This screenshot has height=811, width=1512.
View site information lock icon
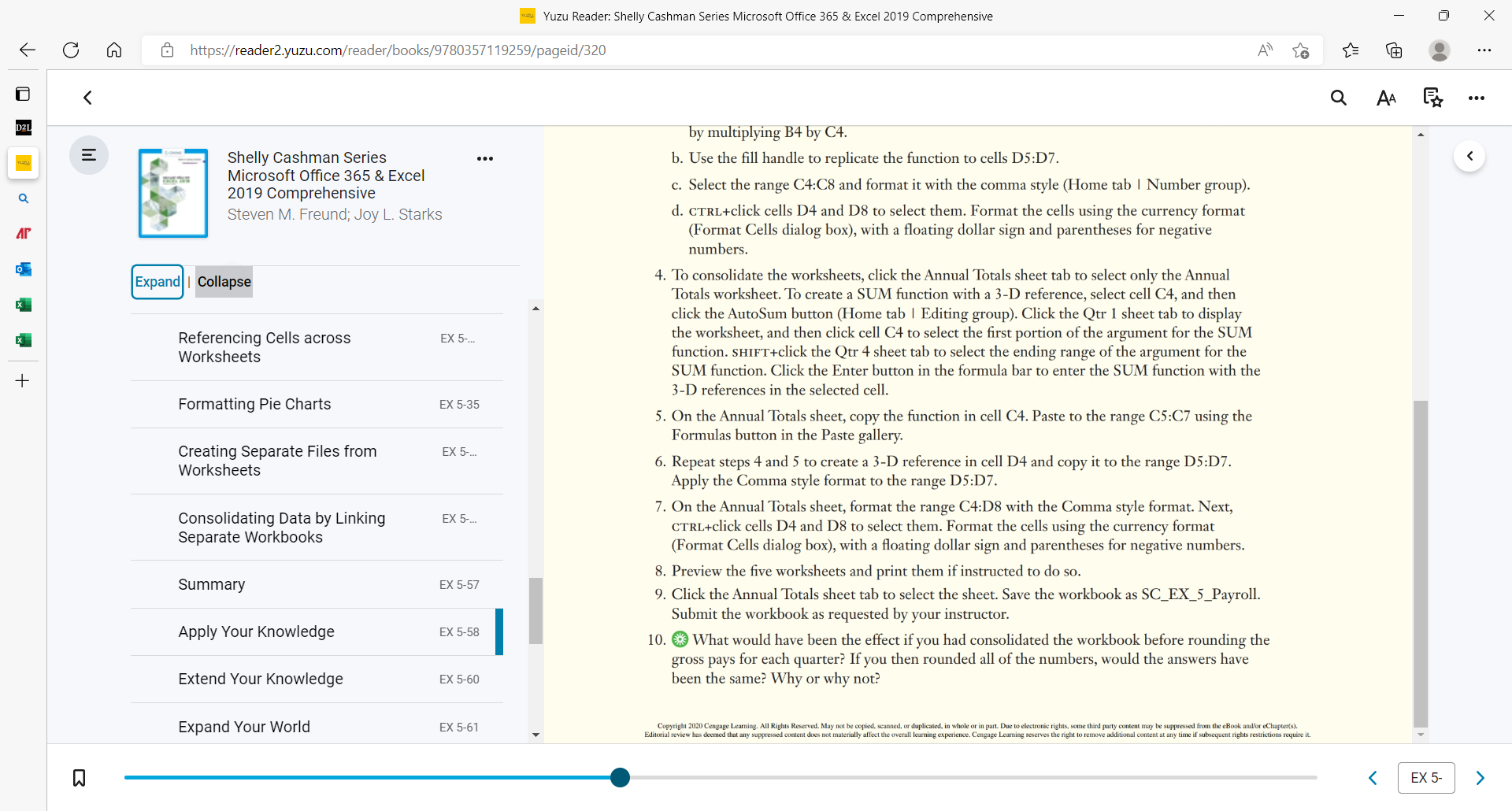[x=167, y=50]
